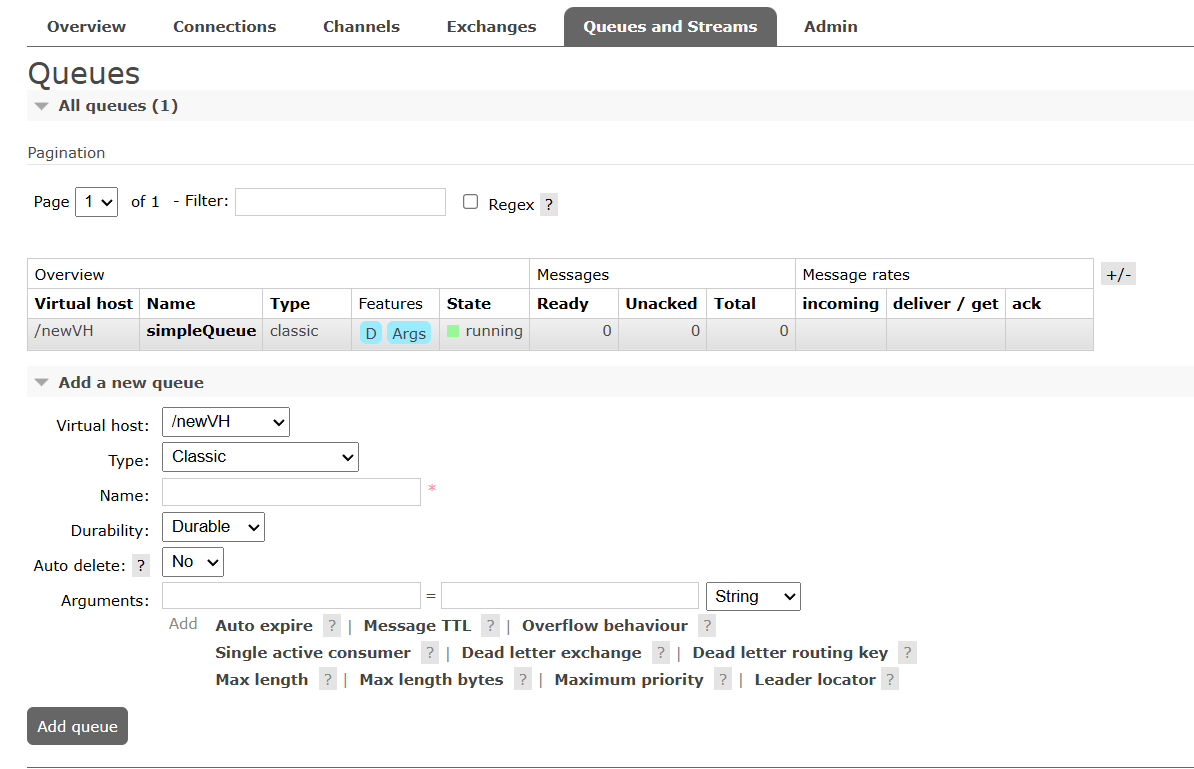Enable the Regex filter checkbox
The width and height of the screenshot is (1194, 769).
point(471,202)
